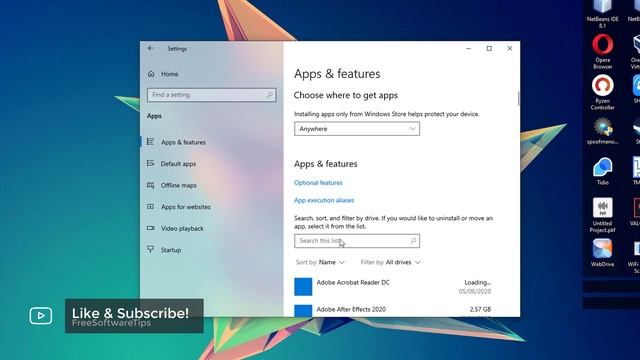Click magnifier icon in Search this list
The width and height of the screenshot is (640, 360).
click(413, 241)
